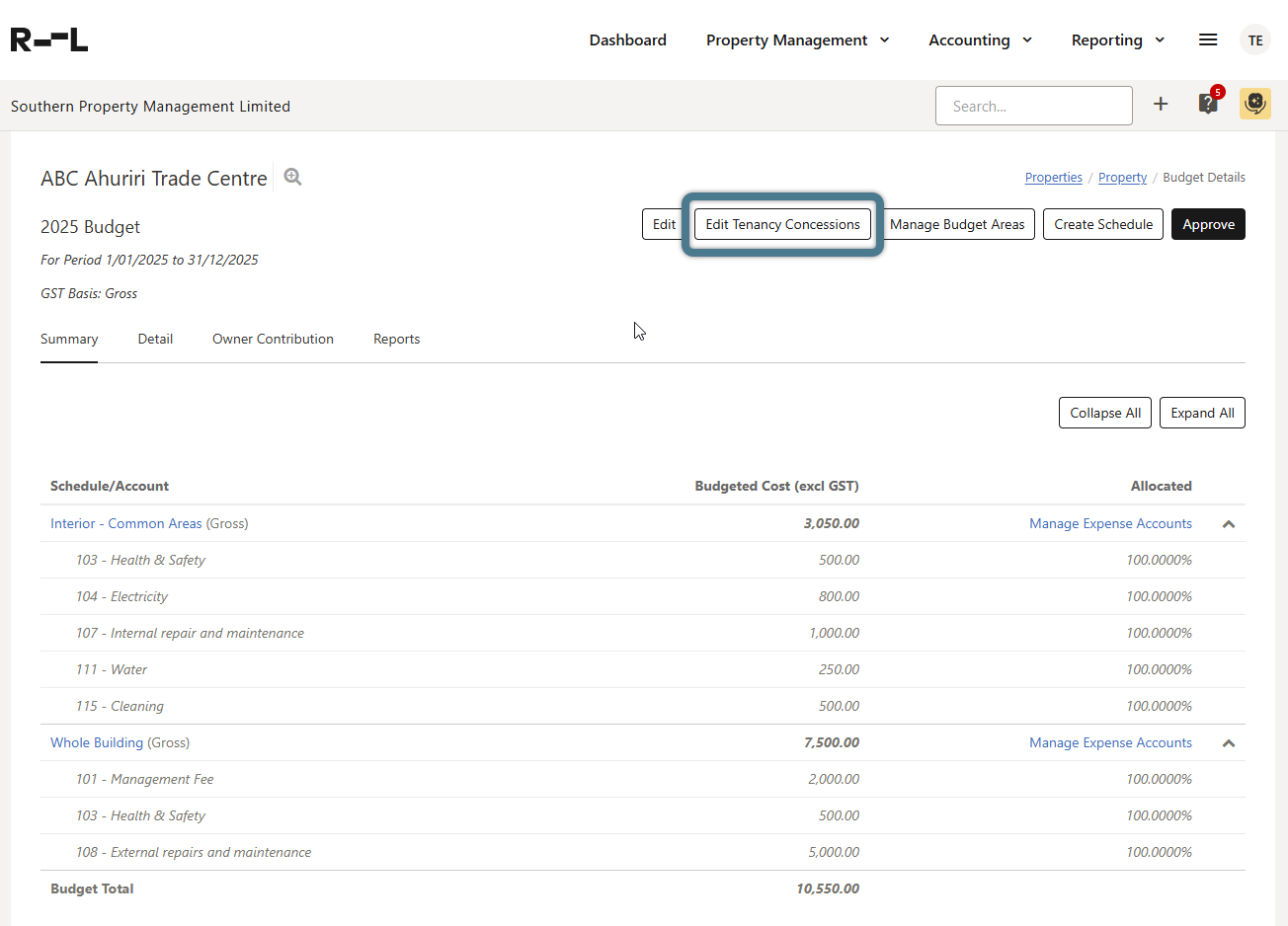1288x926 pixels.
Task: Open Manage Expense Accounts for Whole Building
Action: pos(1110,742)
